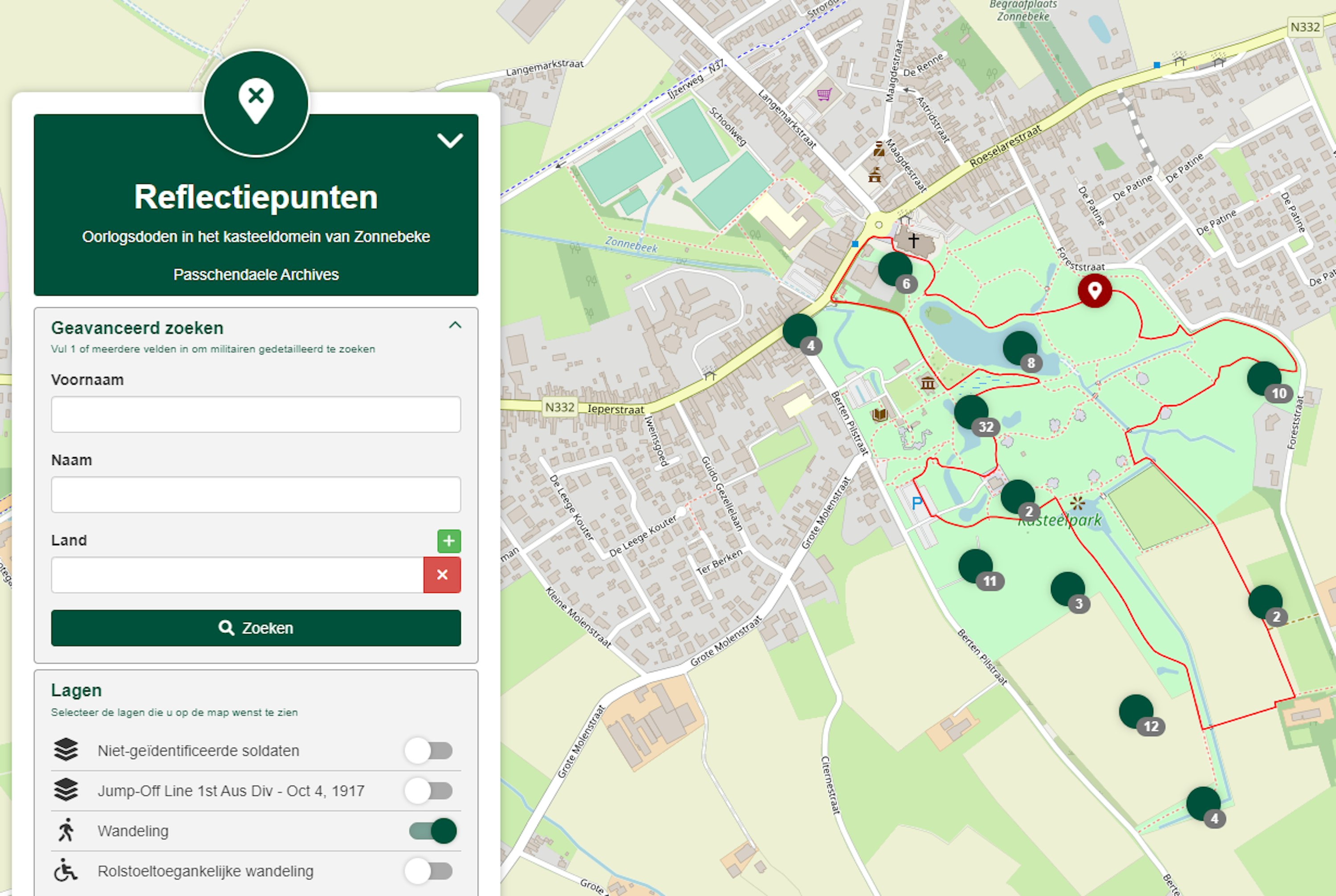Viewport: 1336px width, 896px height.
Task: Click the blue parking P icon
Action: click(x=916, y=503)
